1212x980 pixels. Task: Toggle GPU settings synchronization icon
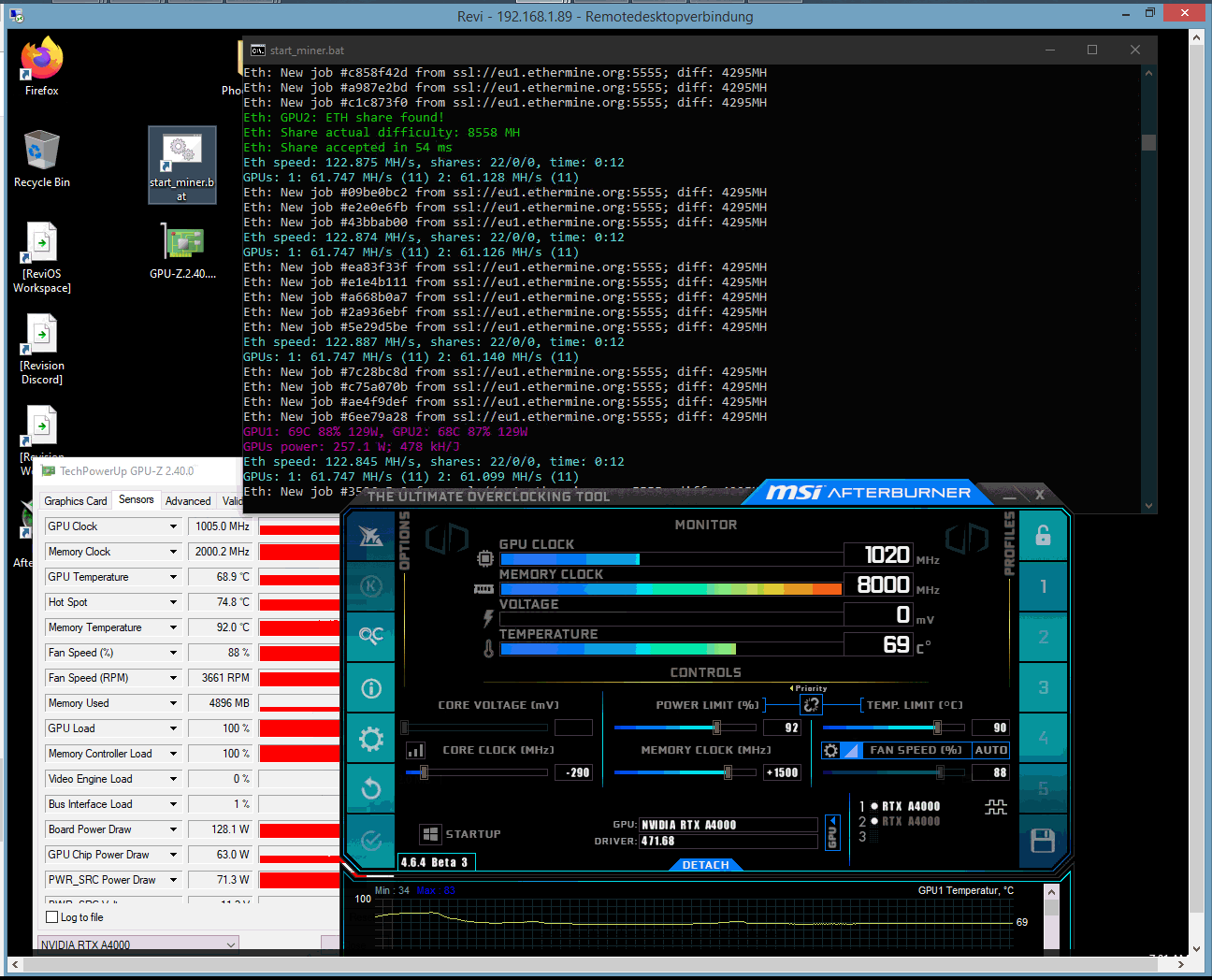pos(996,807)
